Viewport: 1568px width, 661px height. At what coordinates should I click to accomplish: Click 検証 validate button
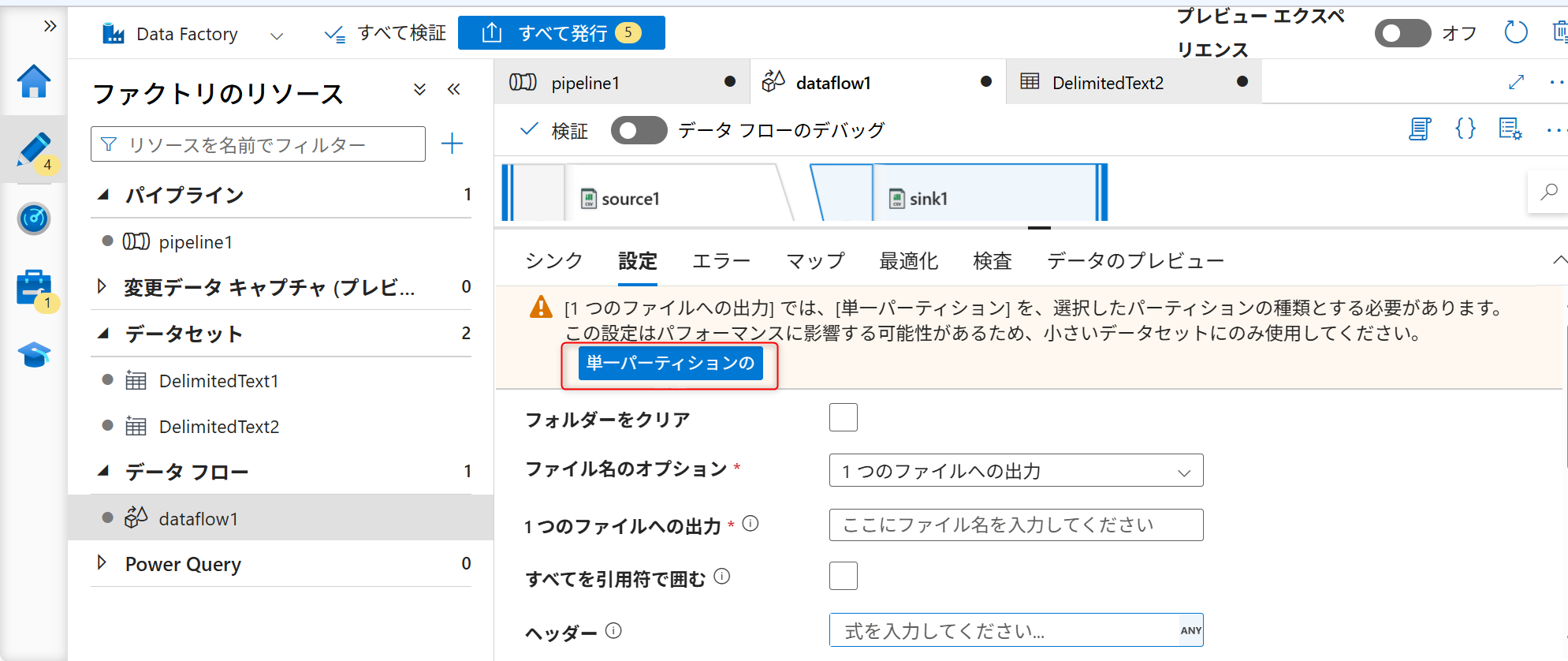[x=554, y=130]
